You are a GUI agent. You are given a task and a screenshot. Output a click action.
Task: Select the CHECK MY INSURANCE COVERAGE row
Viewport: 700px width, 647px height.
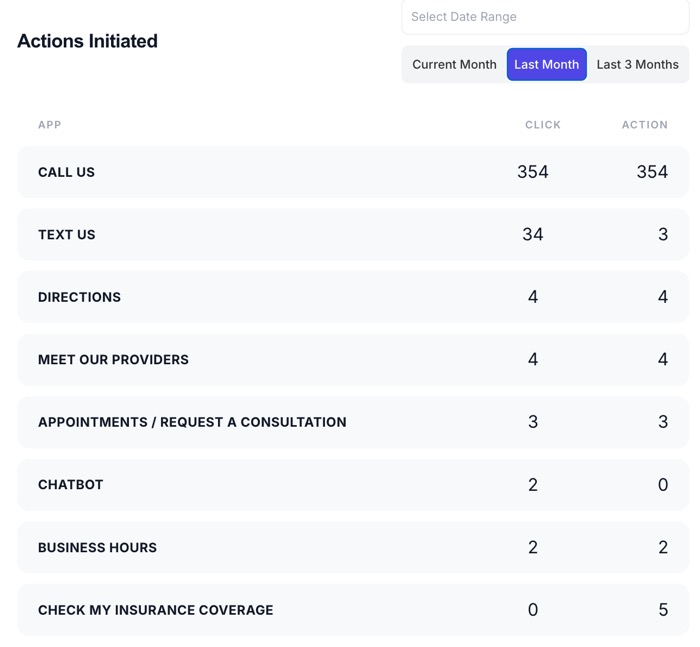(x=353, y=610)
